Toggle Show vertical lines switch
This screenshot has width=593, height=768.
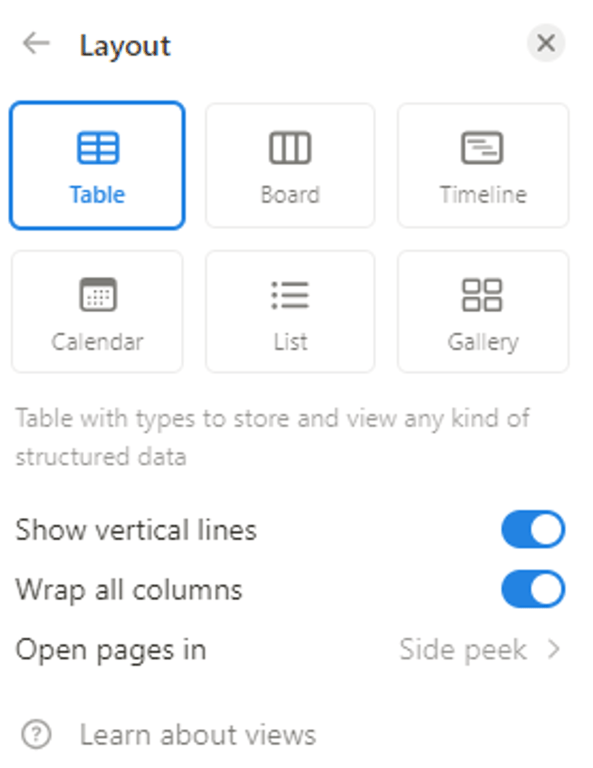(x=533, y=529)
